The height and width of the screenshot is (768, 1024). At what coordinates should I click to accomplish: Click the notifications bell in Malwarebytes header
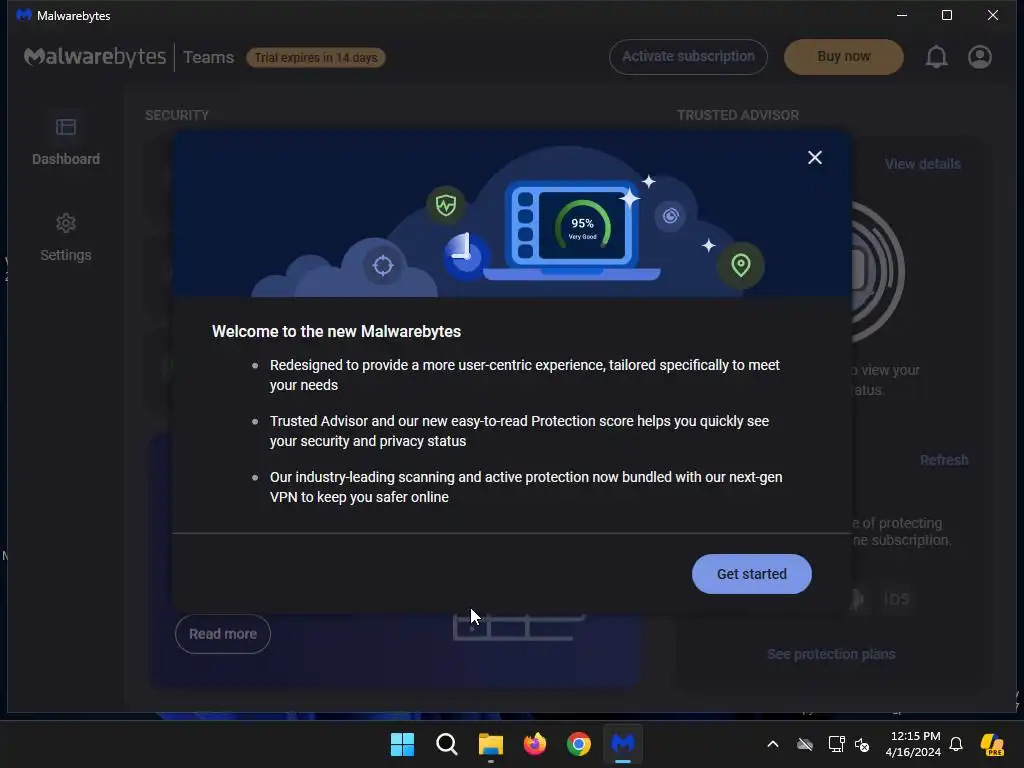pyautogui.click(x=936, y=57)
